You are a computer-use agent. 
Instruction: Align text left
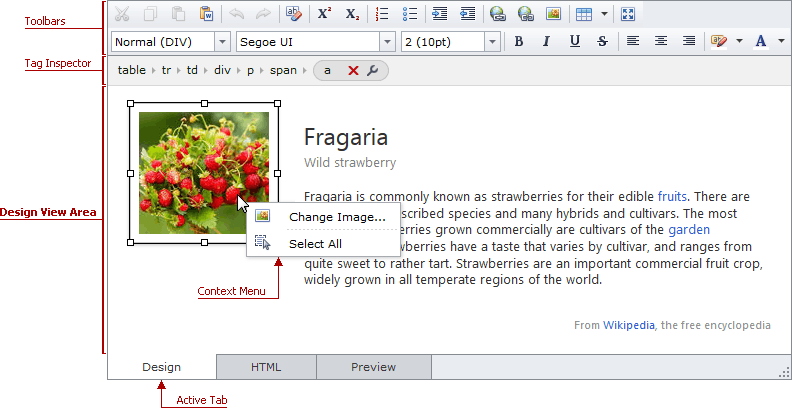pyautogui.click(x=632, y=41)
